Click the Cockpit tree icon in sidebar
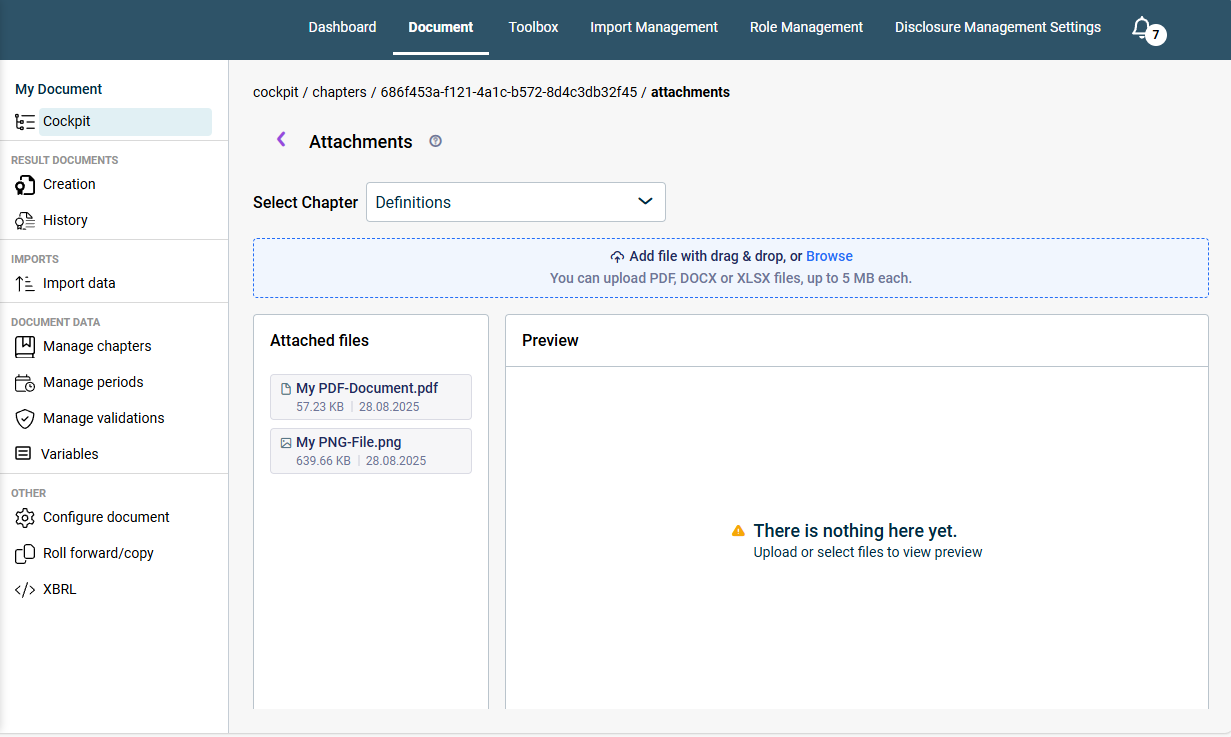 click(25, 122)
